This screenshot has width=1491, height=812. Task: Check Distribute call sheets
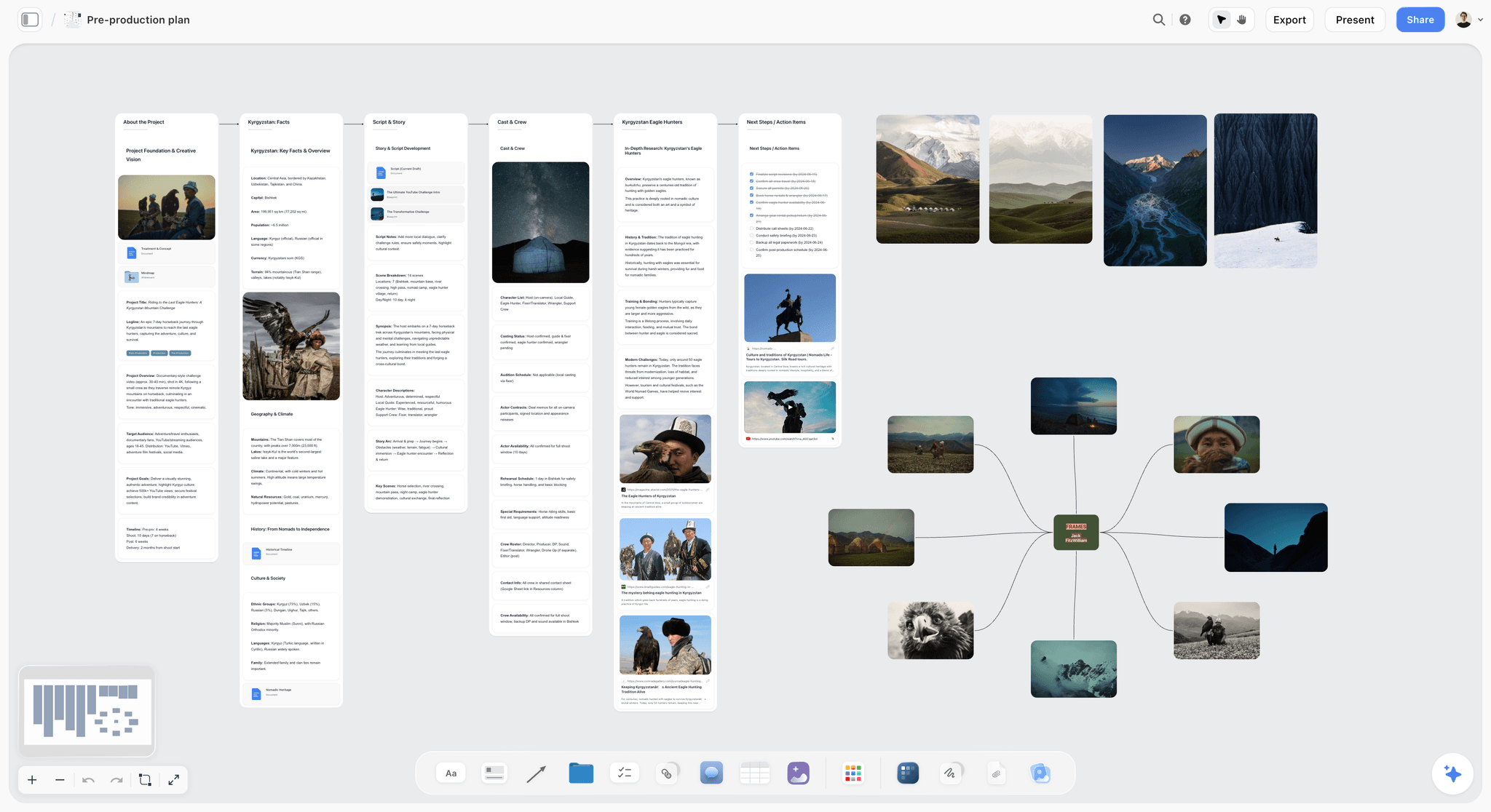click(x=751, y=228)
